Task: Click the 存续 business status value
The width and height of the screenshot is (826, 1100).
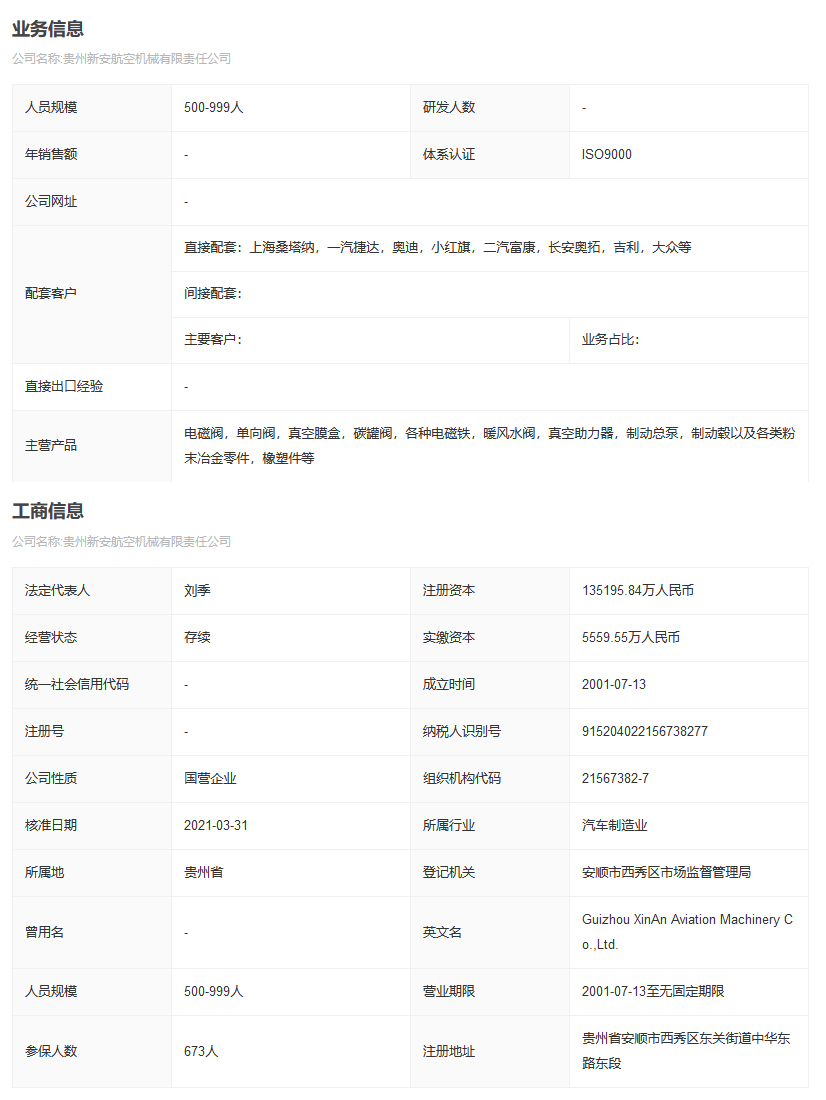Action: (x=197, y=638)
